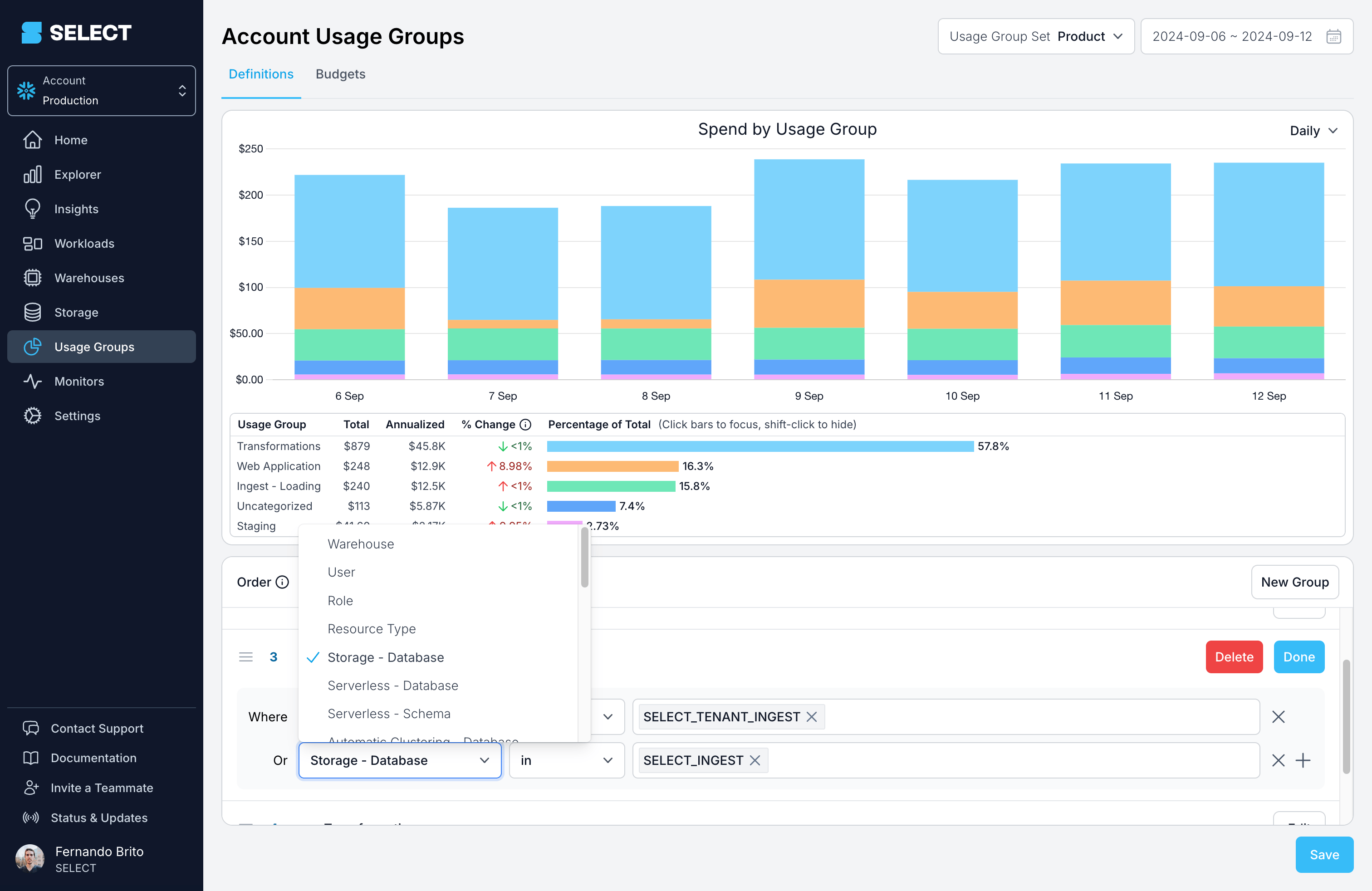The image size is (1372, 891).
Task: Open the calendar date picker icon
Action: coord(1333,36)
